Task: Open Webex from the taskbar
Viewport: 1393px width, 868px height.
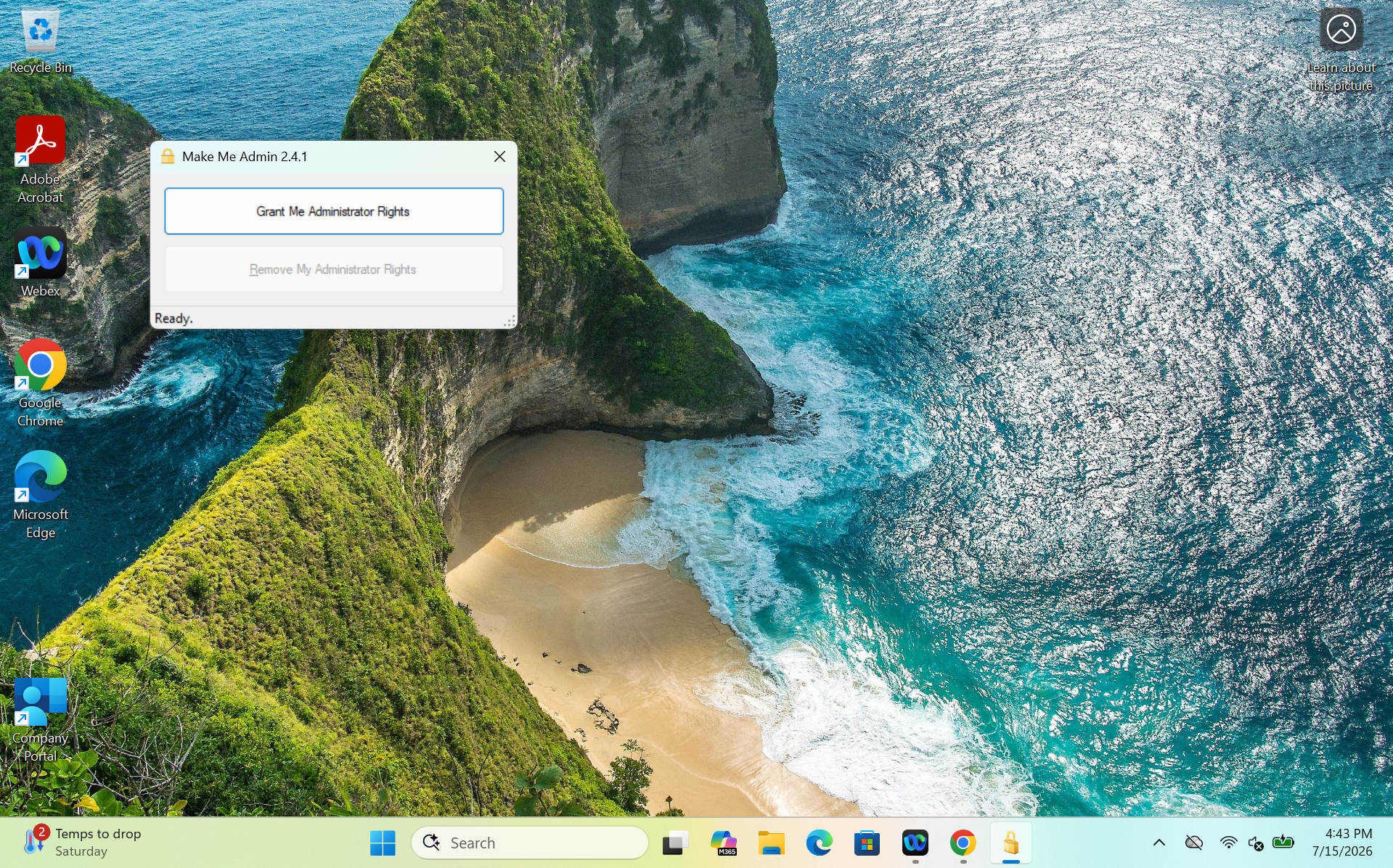Action: pyautogui.click(x=915, y=843)
